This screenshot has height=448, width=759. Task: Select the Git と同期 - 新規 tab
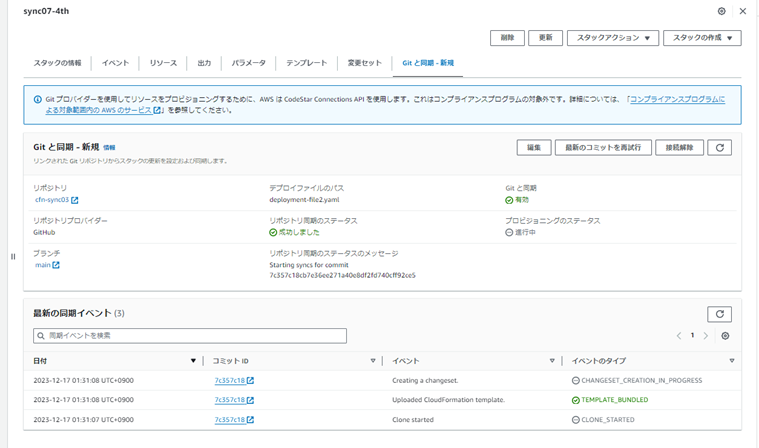(428, 63)
